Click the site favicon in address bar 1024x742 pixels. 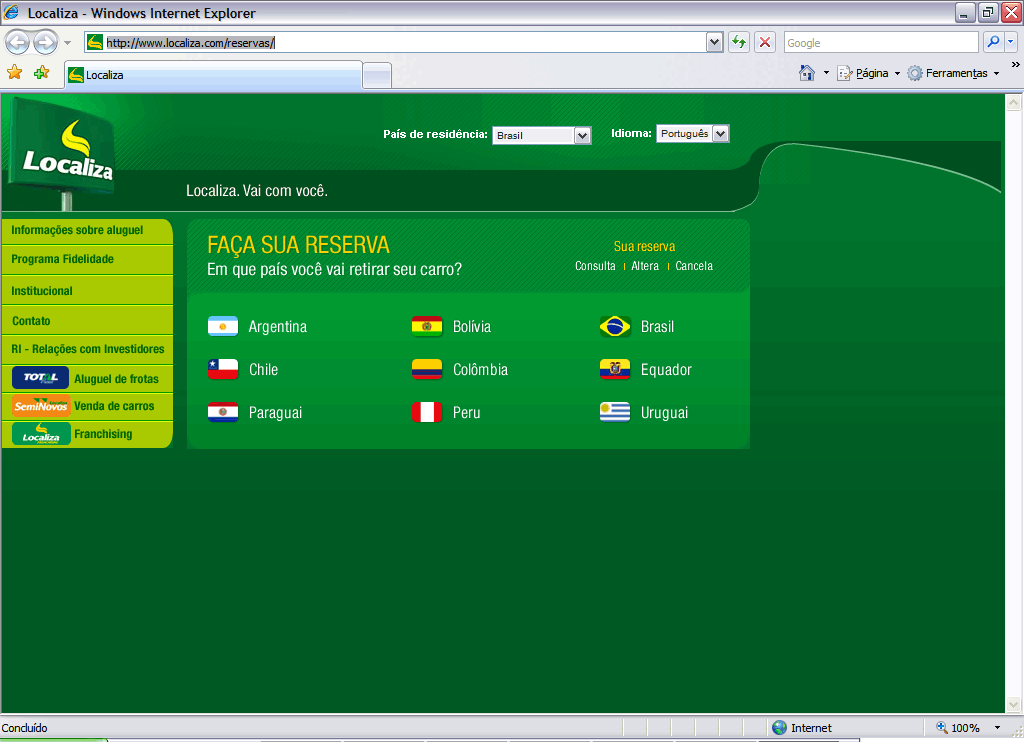[x=95, y=42]
